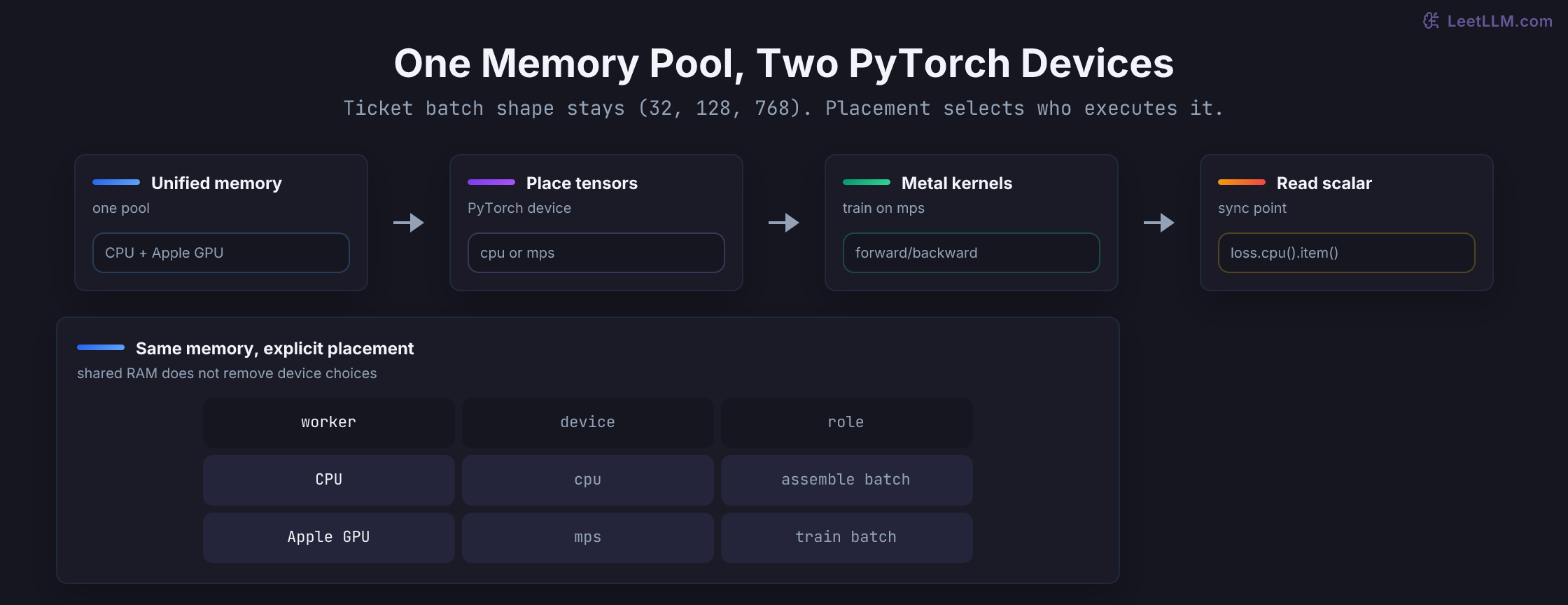Click the 'Place tensors' card title

pyautogui.click(x=582, y=183)
